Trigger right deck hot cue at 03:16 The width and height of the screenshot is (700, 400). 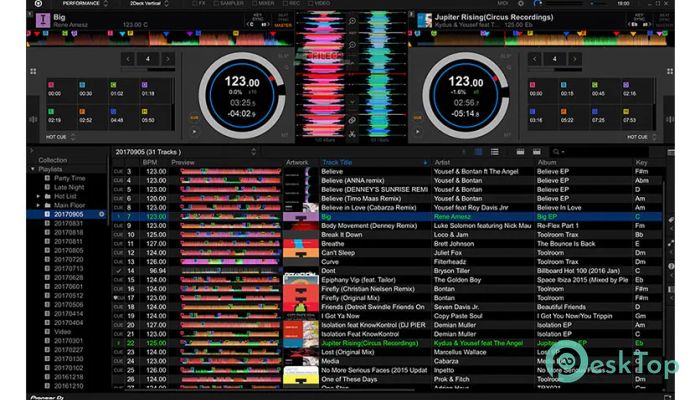click(542, 116)
